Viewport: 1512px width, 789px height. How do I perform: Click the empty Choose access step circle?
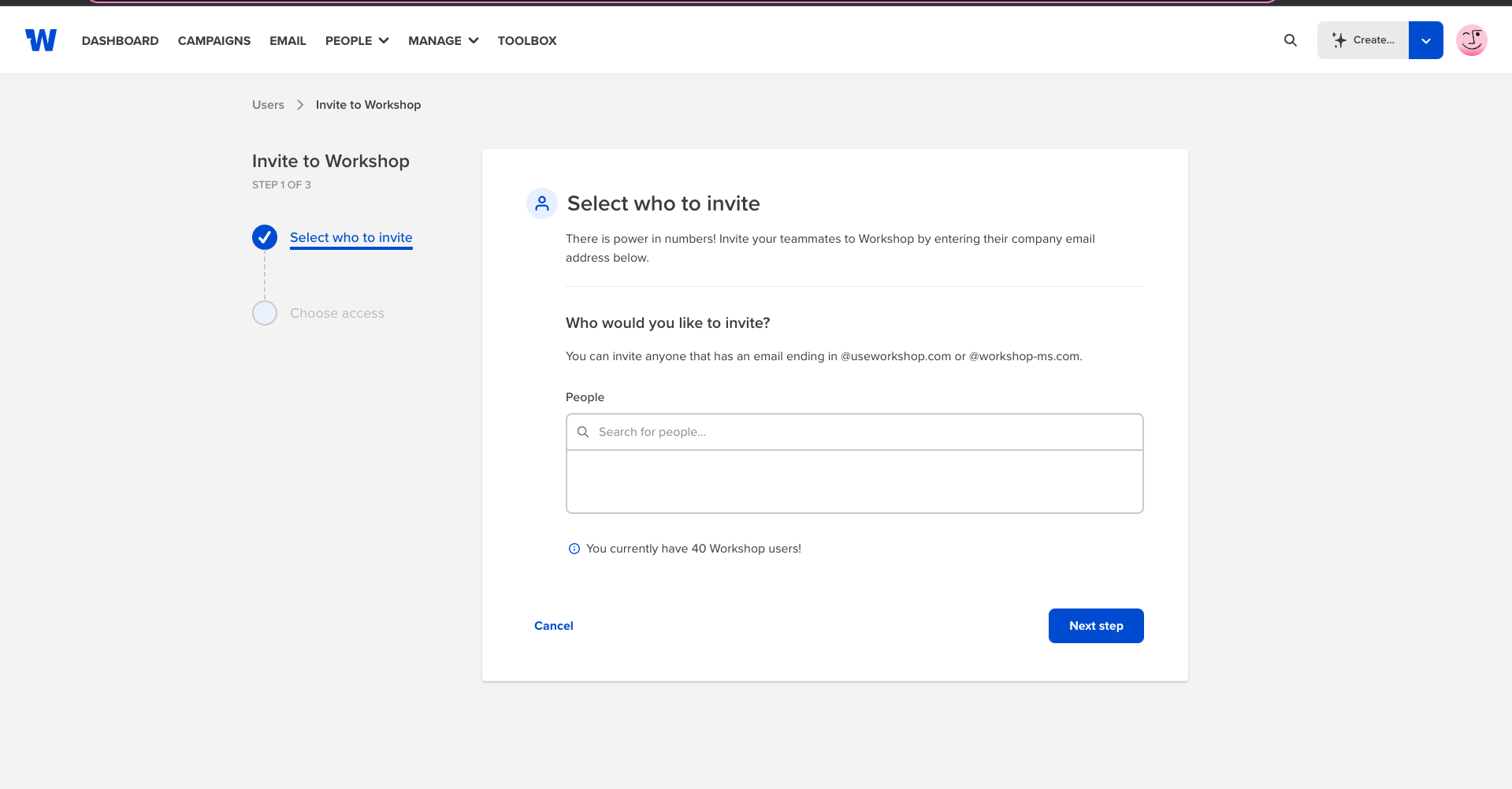[265, 313]
